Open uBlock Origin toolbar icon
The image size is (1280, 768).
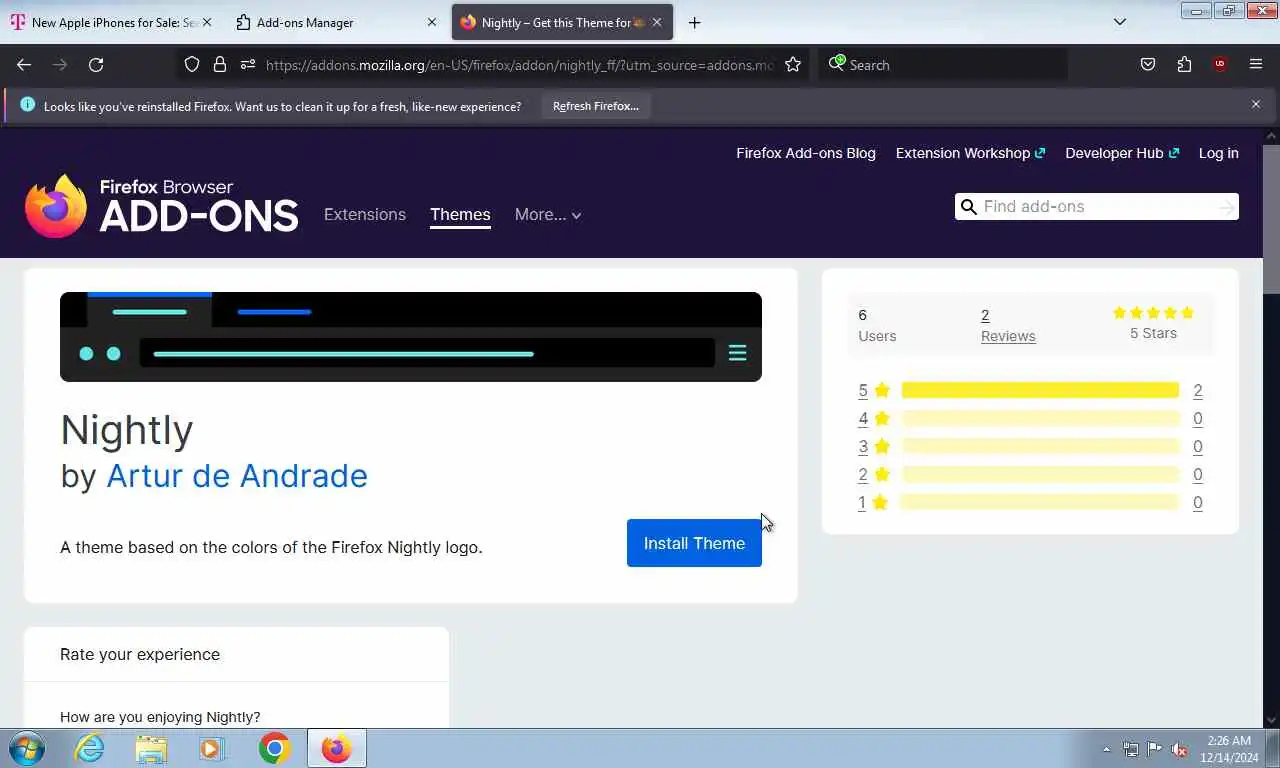1220,64
